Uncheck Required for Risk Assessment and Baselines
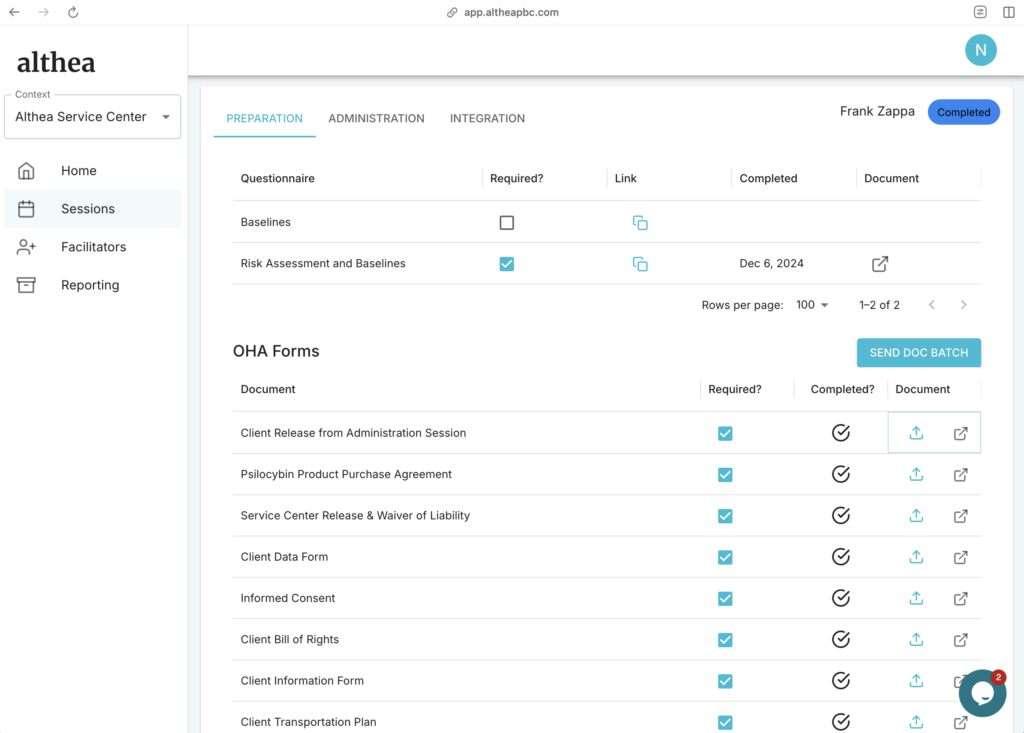This screenshot has height=733, width=1024. (x=507, y=264)
